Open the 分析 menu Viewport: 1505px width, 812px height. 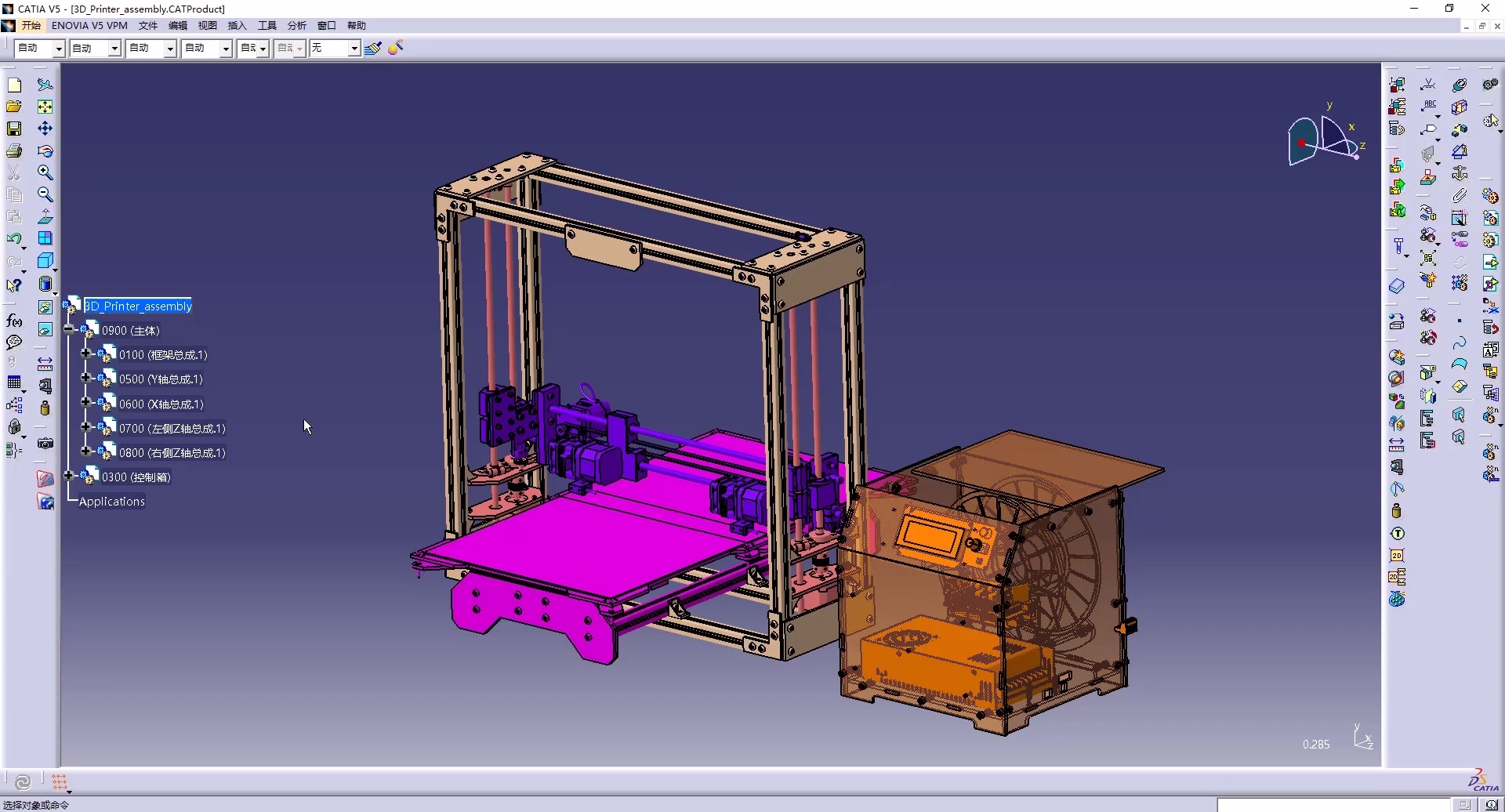click(296, 26)
